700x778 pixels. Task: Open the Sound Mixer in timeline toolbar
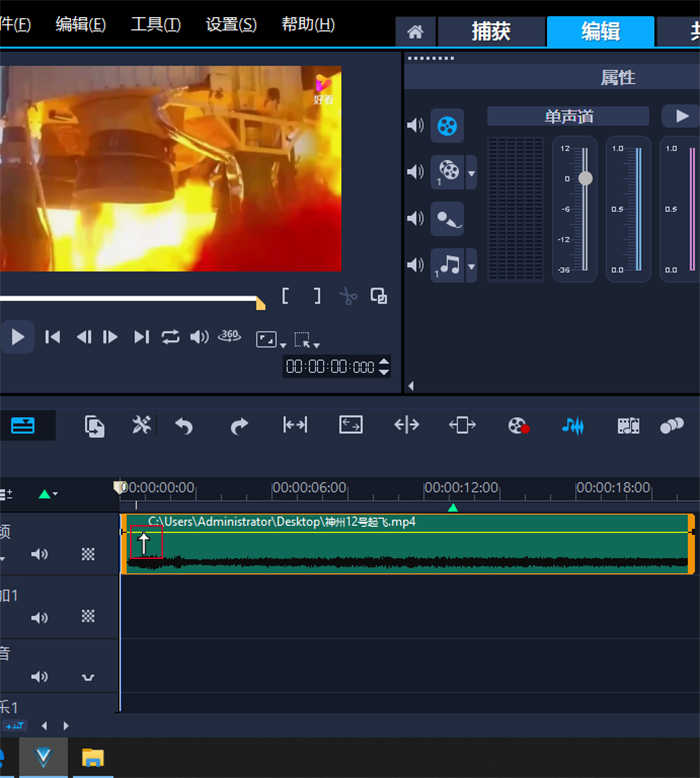(572, 425)
